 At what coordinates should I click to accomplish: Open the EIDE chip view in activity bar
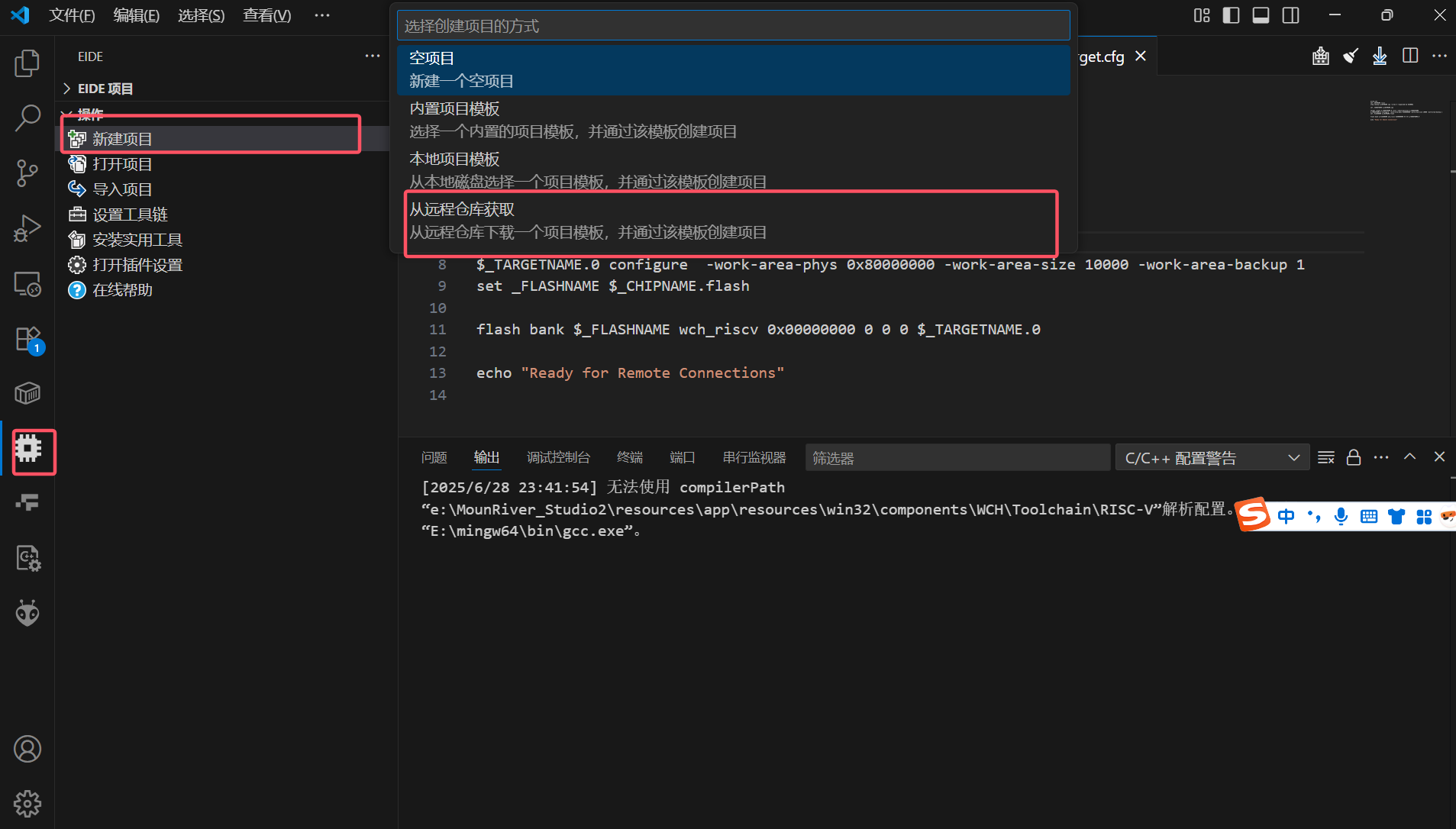coord(27,452)
